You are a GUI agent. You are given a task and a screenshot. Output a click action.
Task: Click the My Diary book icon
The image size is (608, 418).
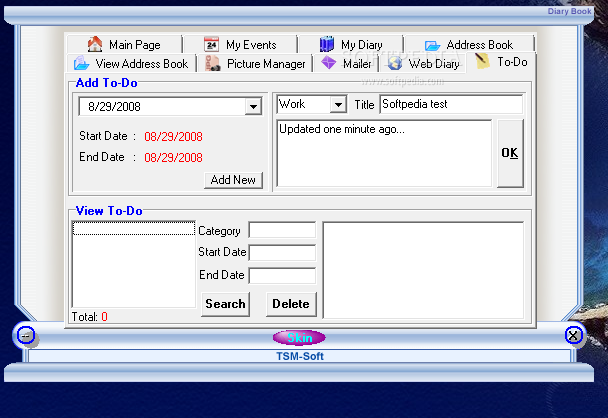click(x=326, y=44)
